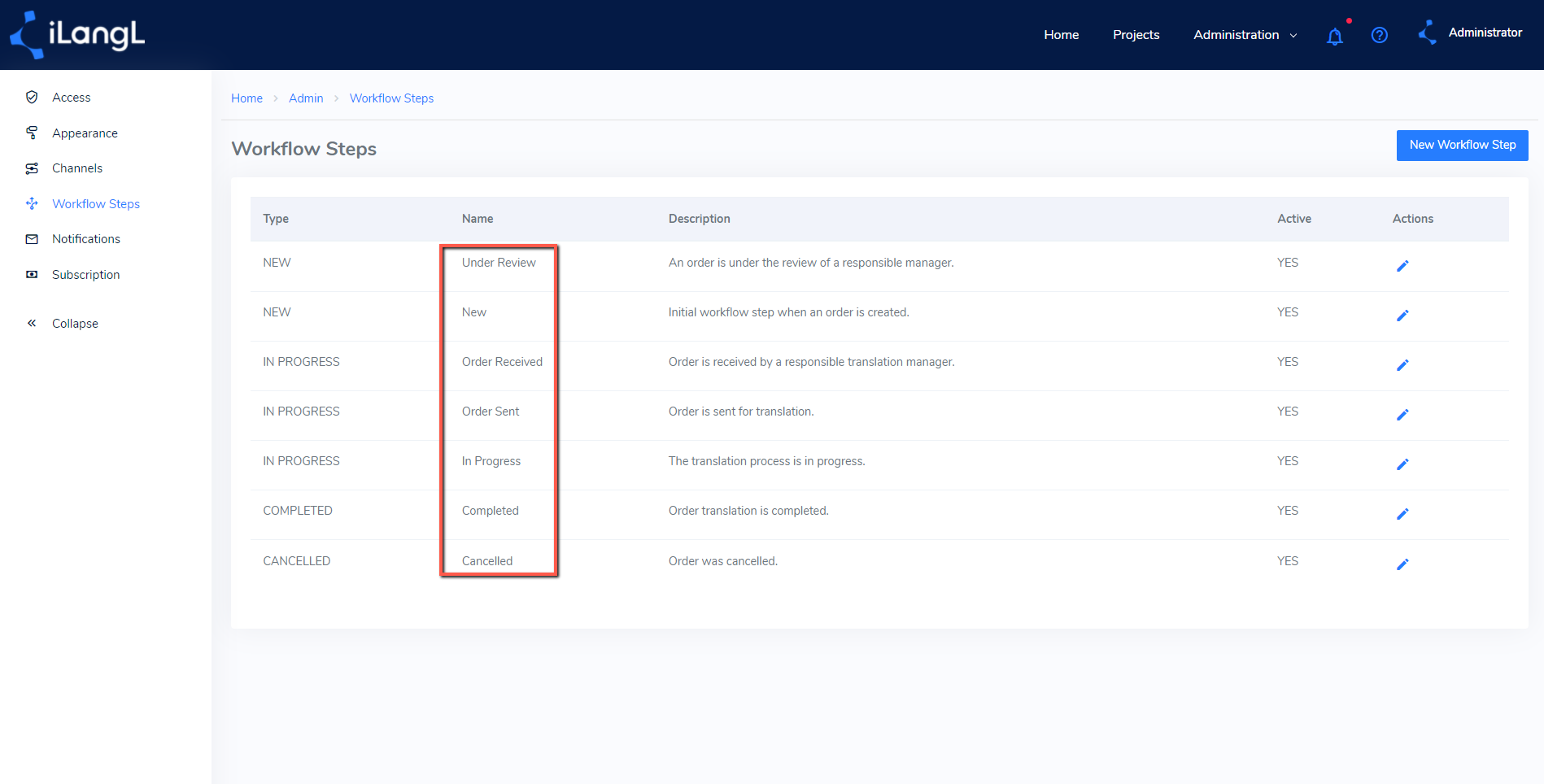
Task: Edit the Under Review workflow step
Action: tap(1402, 266)
